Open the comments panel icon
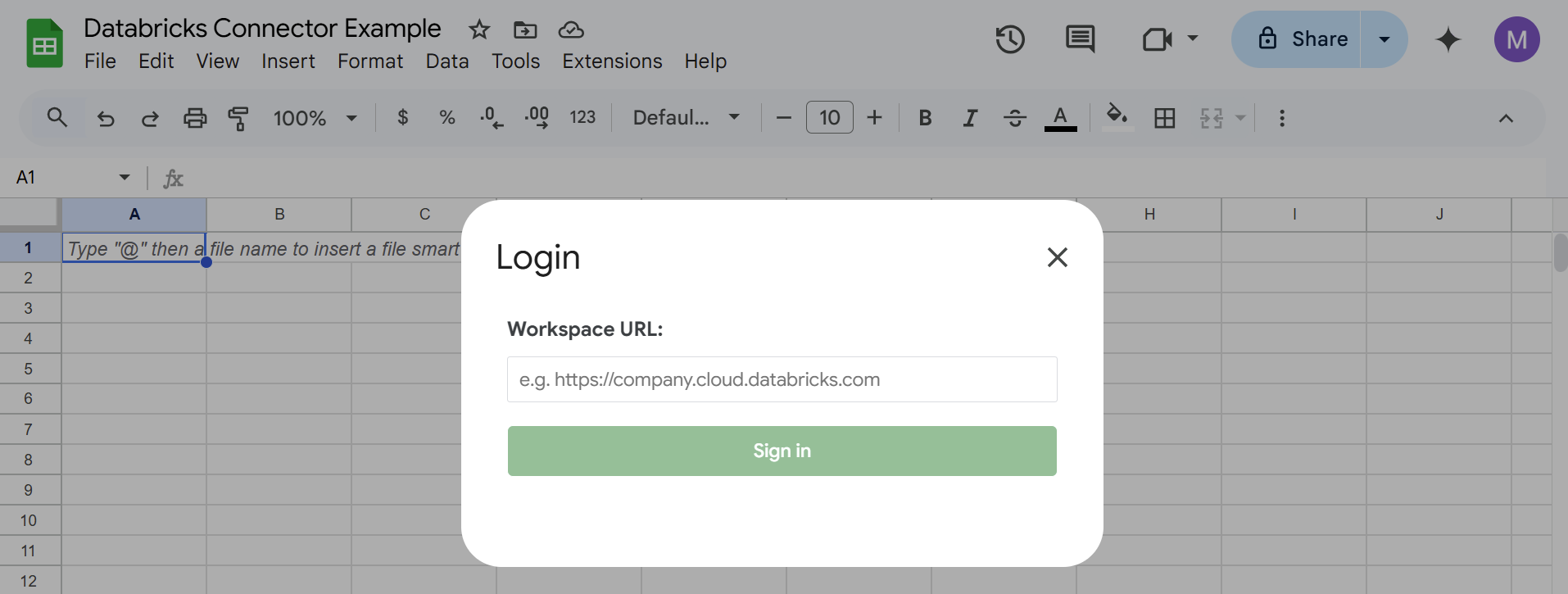 point(1080,39)
